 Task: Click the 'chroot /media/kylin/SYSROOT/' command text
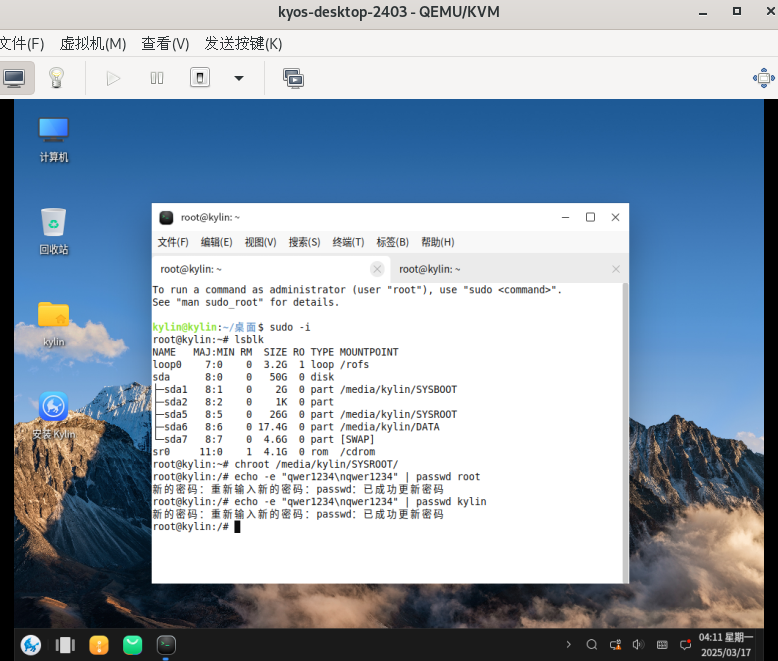click(x=316, y=464)
